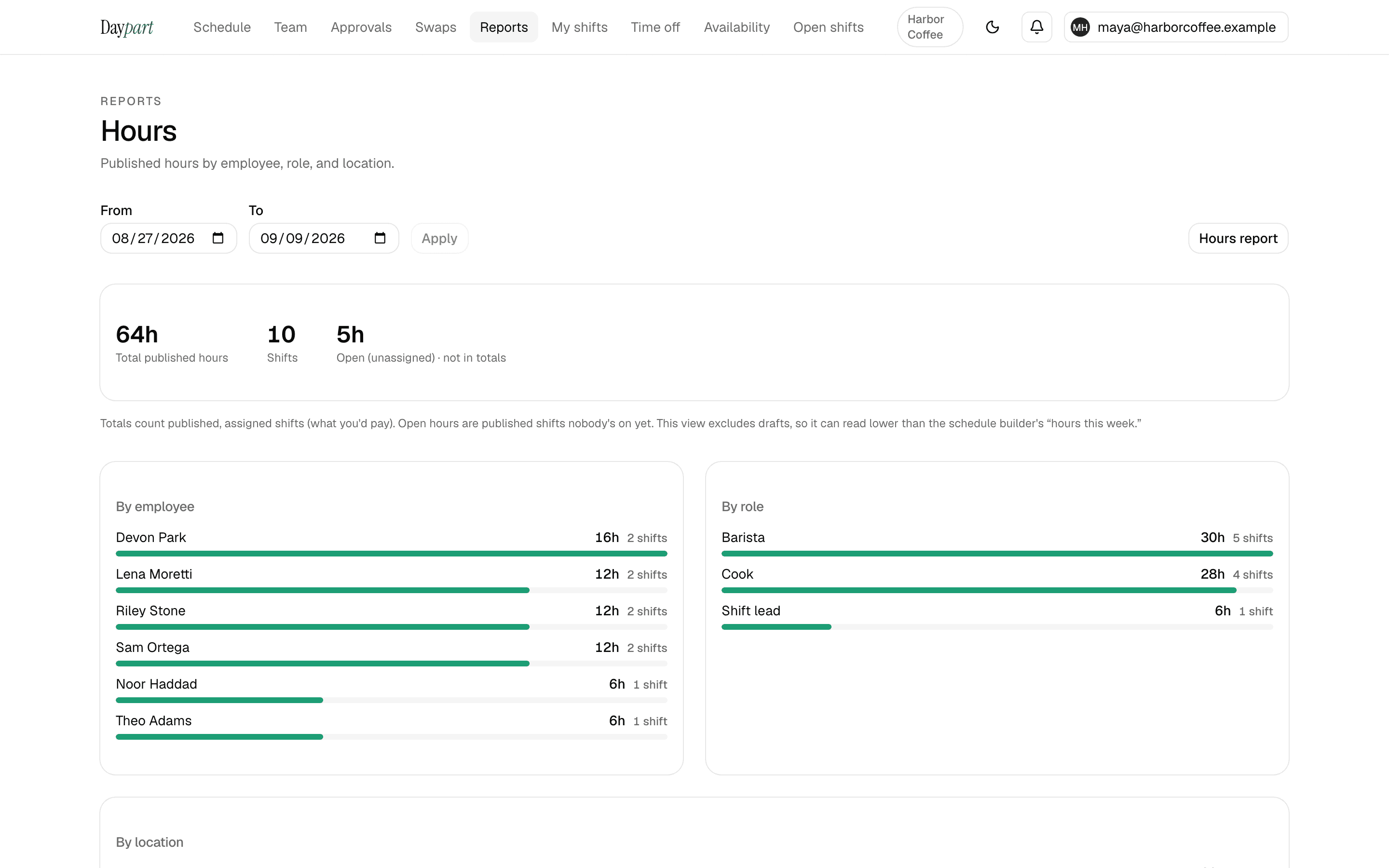Click the Shift lead hours bar
The image size is (1389, 868).
click(x=997, y=627)
